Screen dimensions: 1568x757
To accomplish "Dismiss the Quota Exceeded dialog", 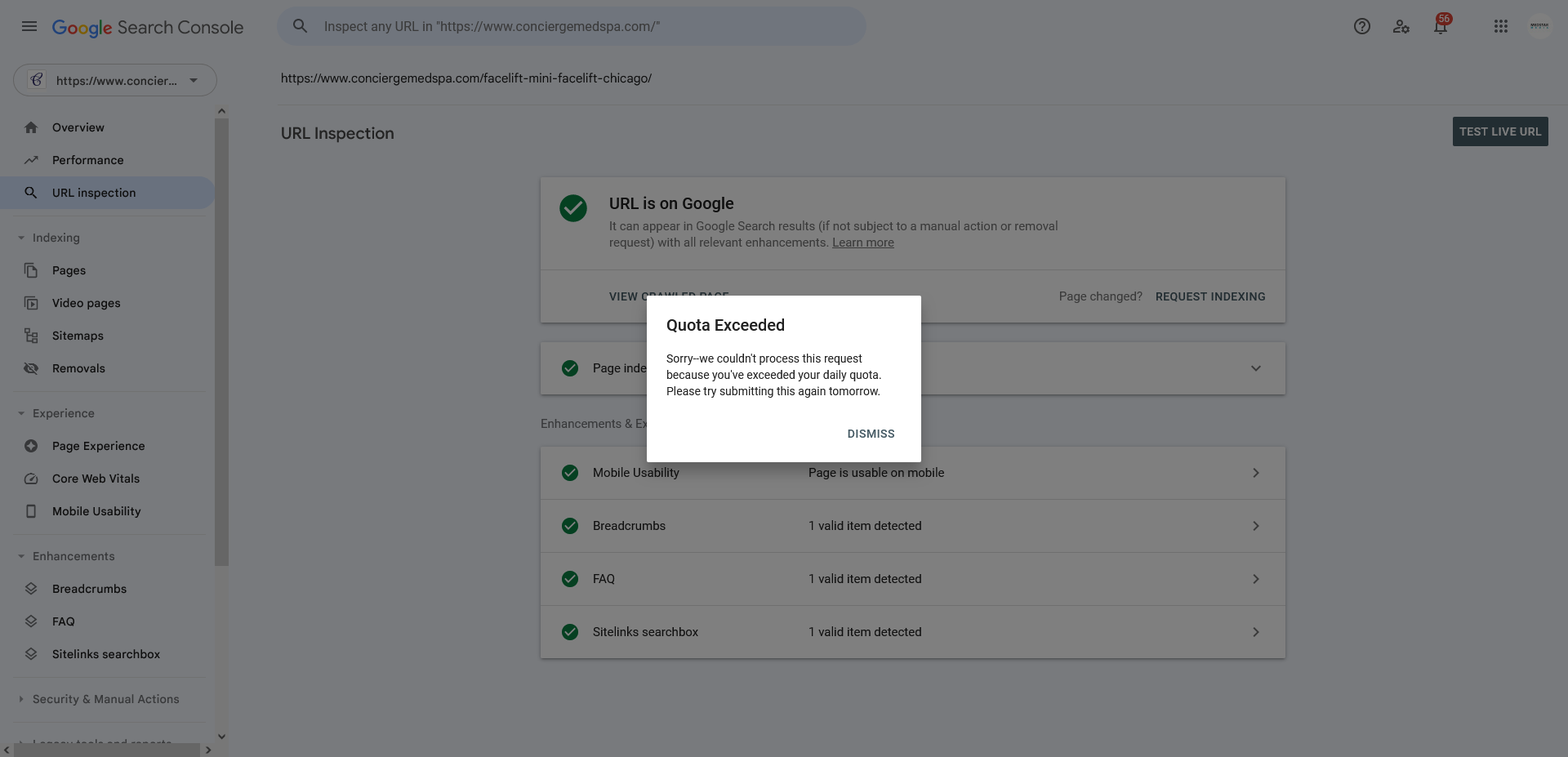I will [871, 434].
